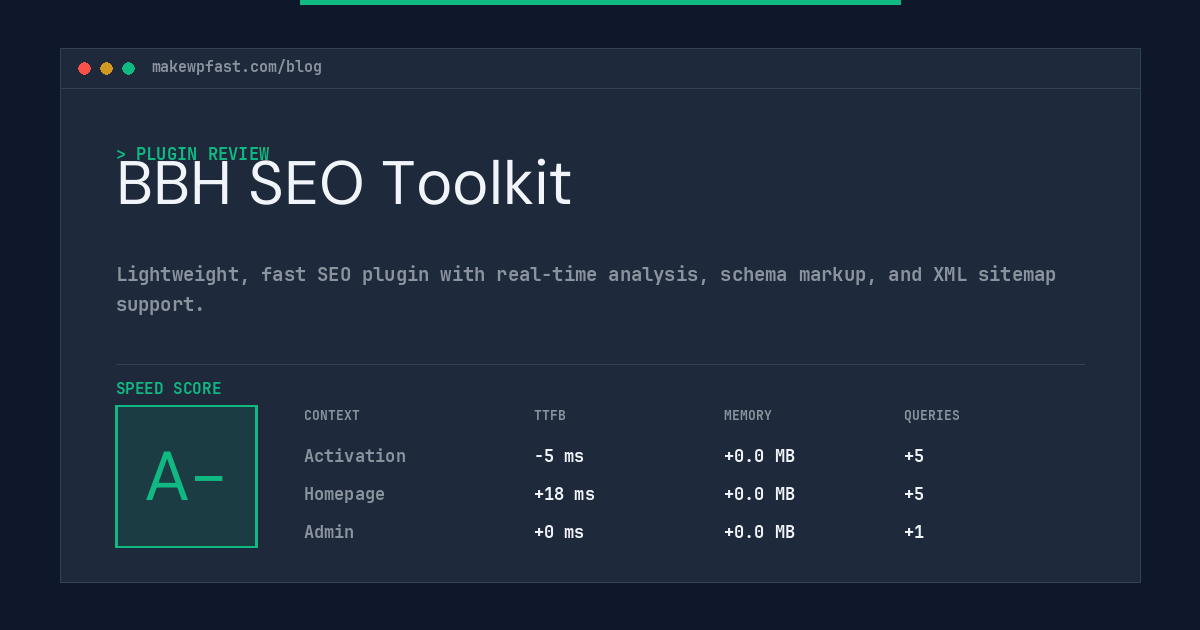Click the MEMORY column header
The image size is (1200, 630).
[x=748, y=416]
